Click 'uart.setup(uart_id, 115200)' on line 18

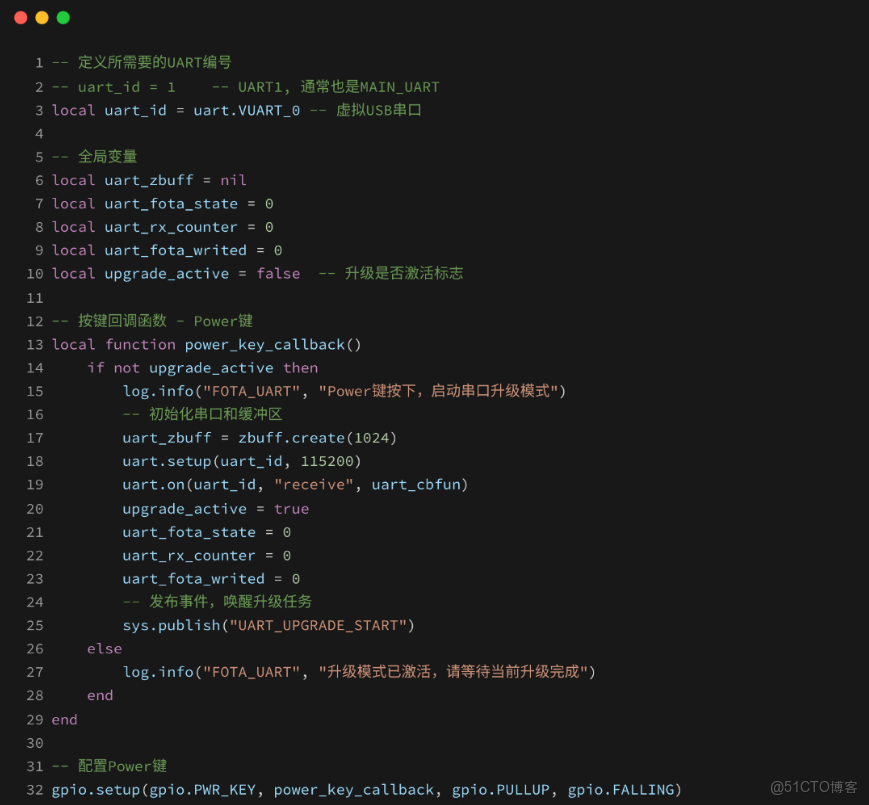pyautogui.click(x=242, y=462)
